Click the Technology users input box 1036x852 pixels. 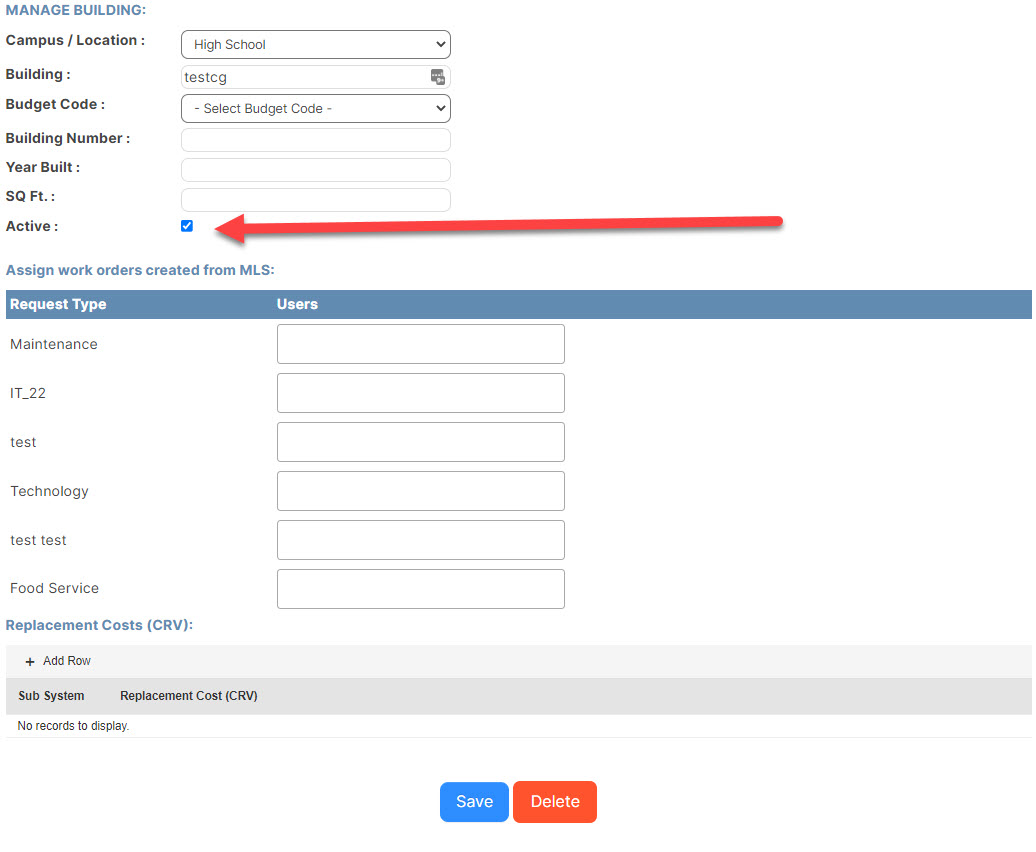[x=421, y=491]
